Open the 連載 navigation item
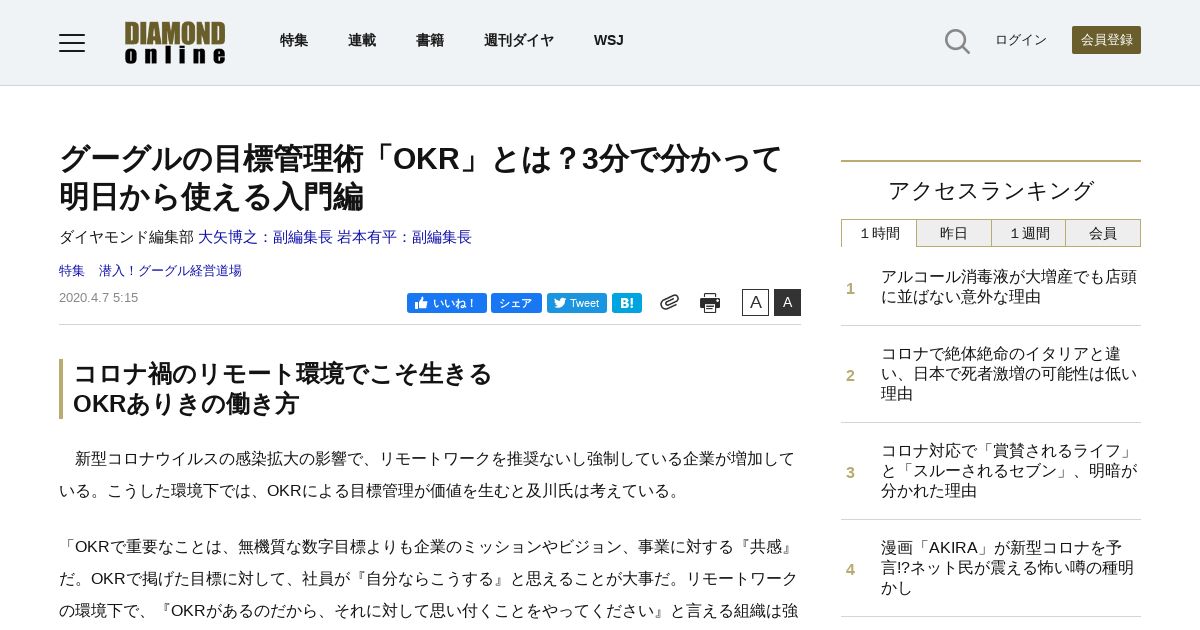Image resolution: width=1200 pixels, height=630 pixels. [362, 40]
